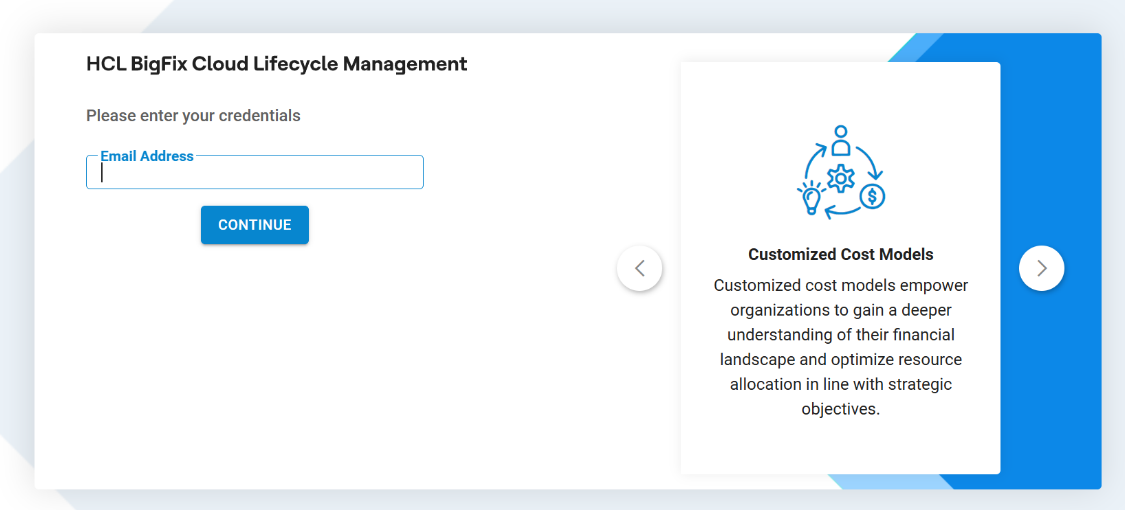1125x510 pixels.
Task: Select the Customized Cost Models heading
Action: click(x=841, y=254)
